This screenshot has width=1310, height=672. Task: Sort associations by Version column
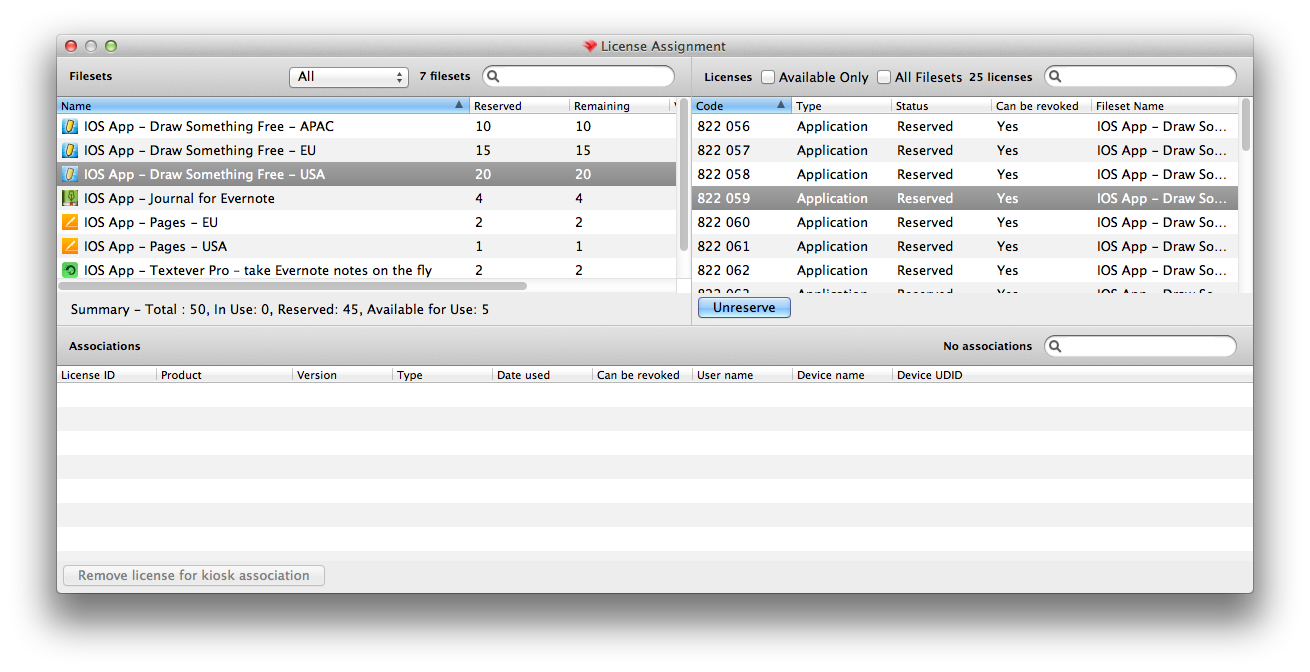(342, 375)
